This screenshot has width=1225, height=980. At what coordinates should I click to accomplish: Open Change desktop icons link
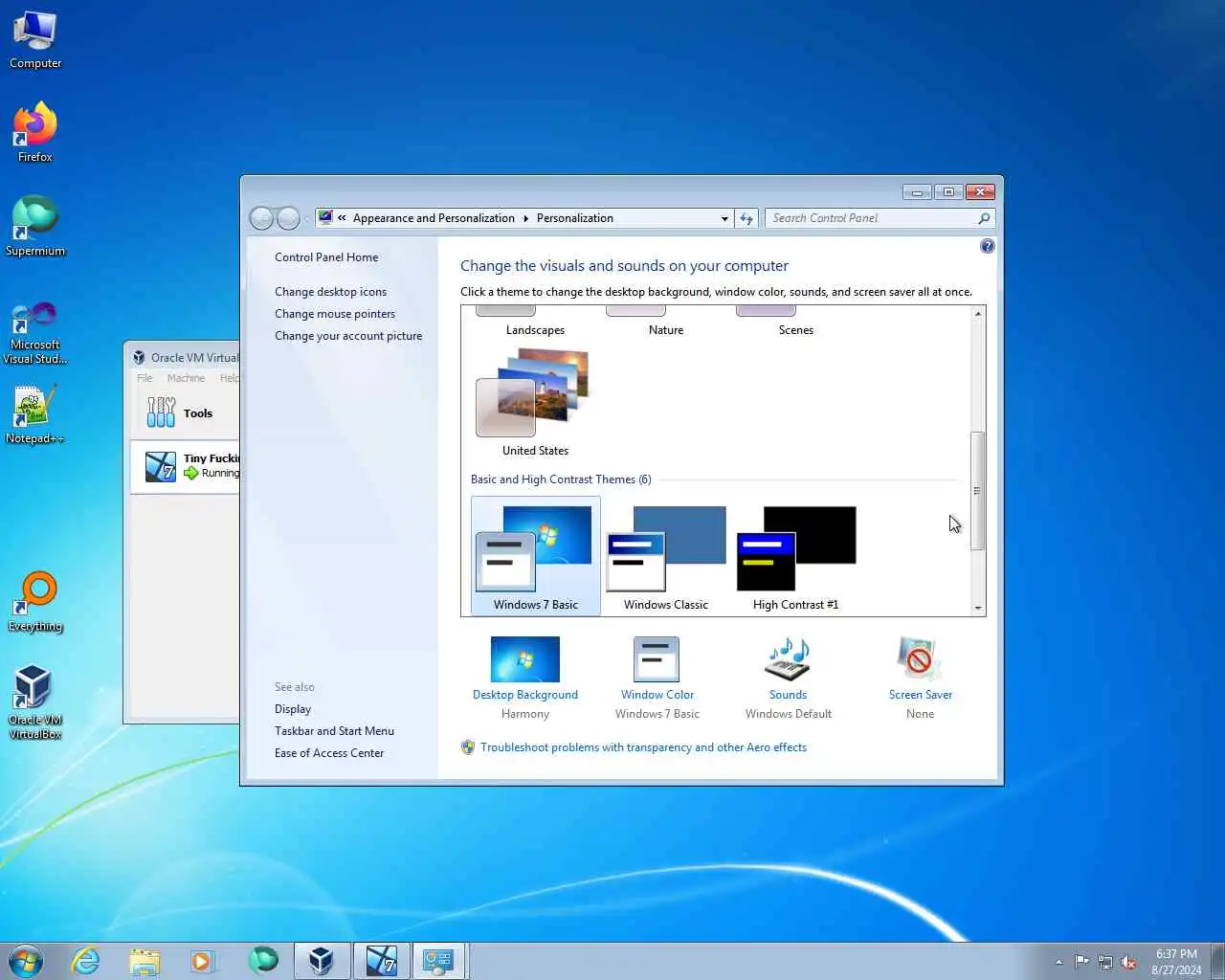[x=330, y=292]
